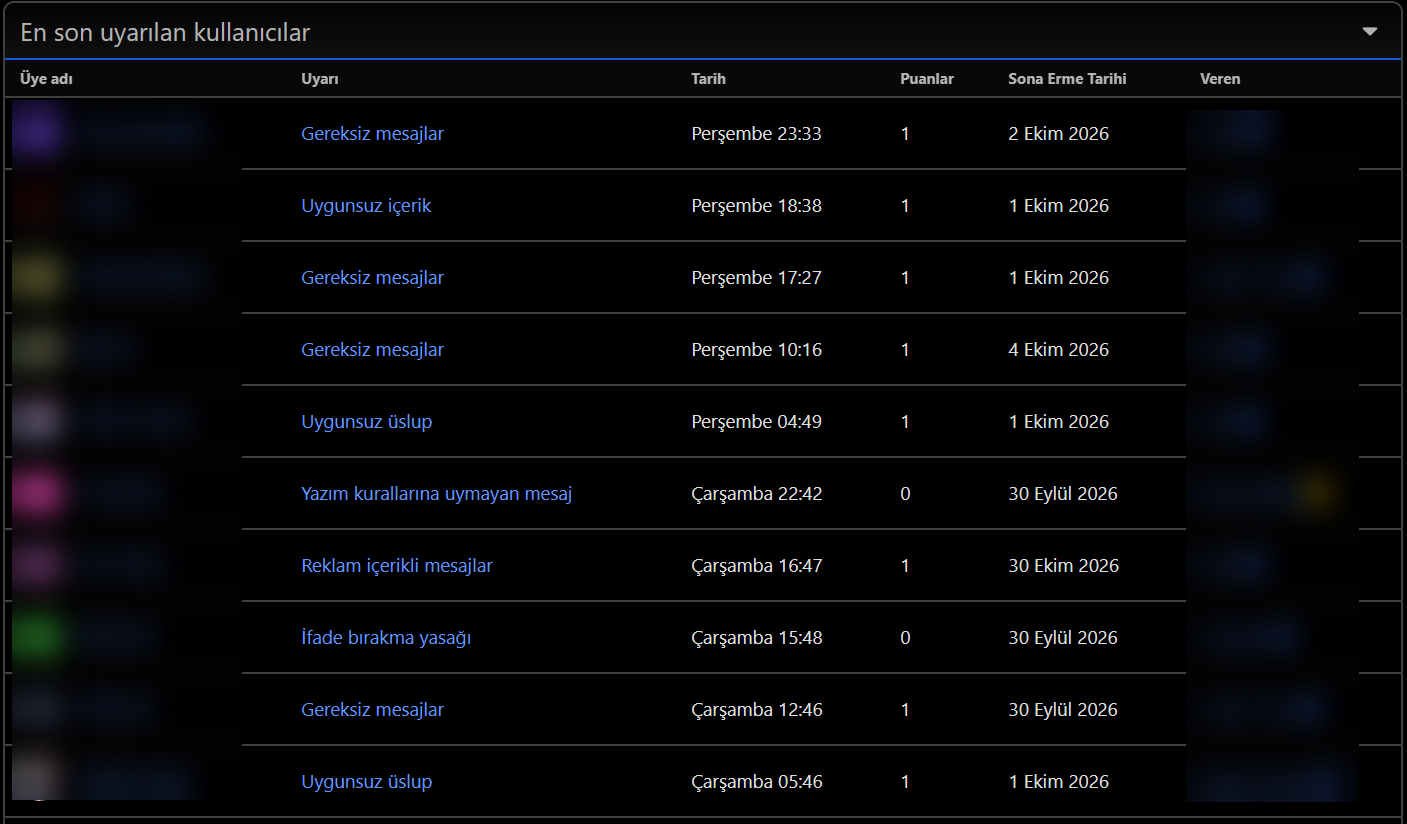Click the points value 1 in 'Reklam içerikli mesajlar' row

[x=905, y=566]
